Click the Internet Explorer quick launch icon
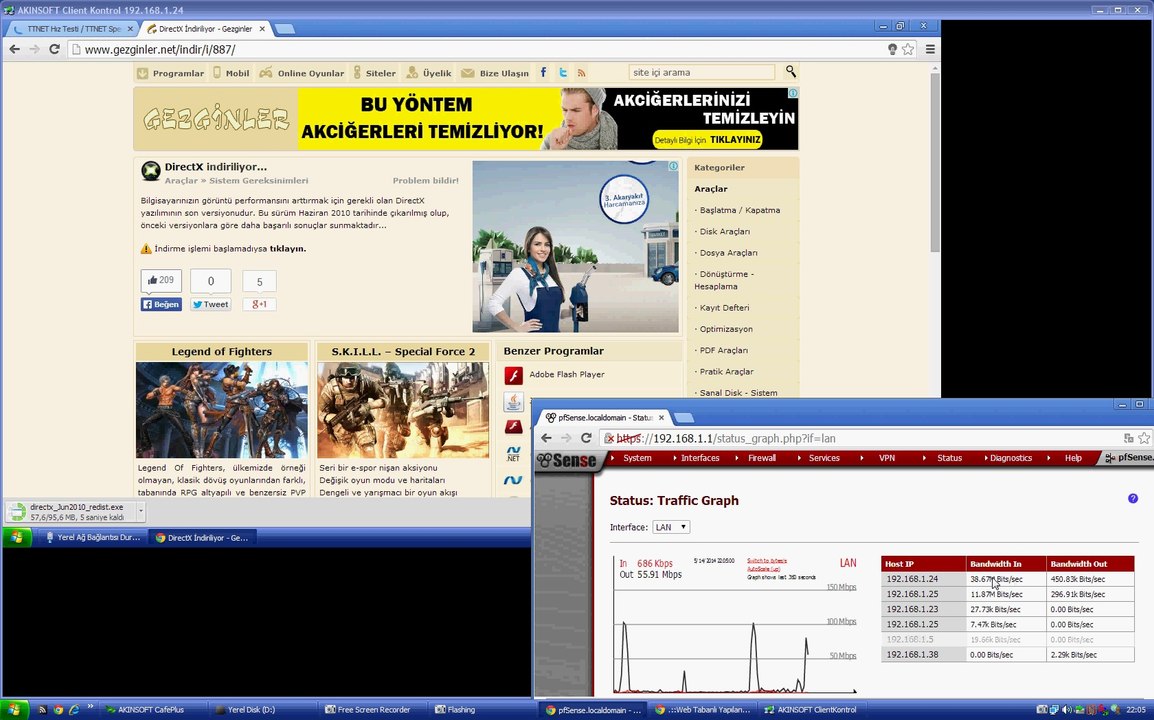 pos(74,710)
